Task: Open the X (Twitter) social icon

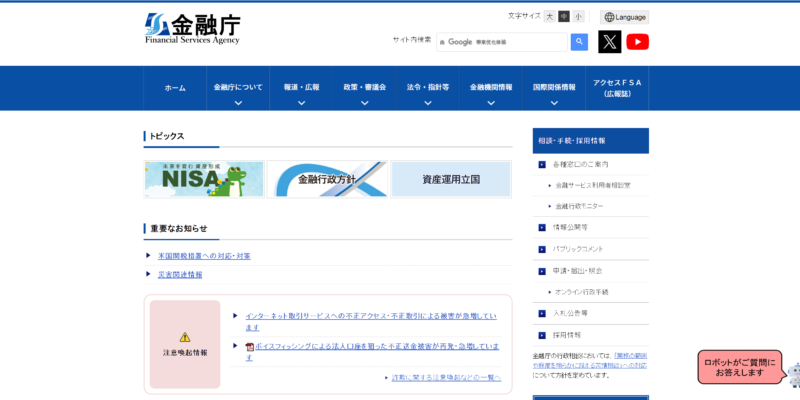Action: coord(610,42)
